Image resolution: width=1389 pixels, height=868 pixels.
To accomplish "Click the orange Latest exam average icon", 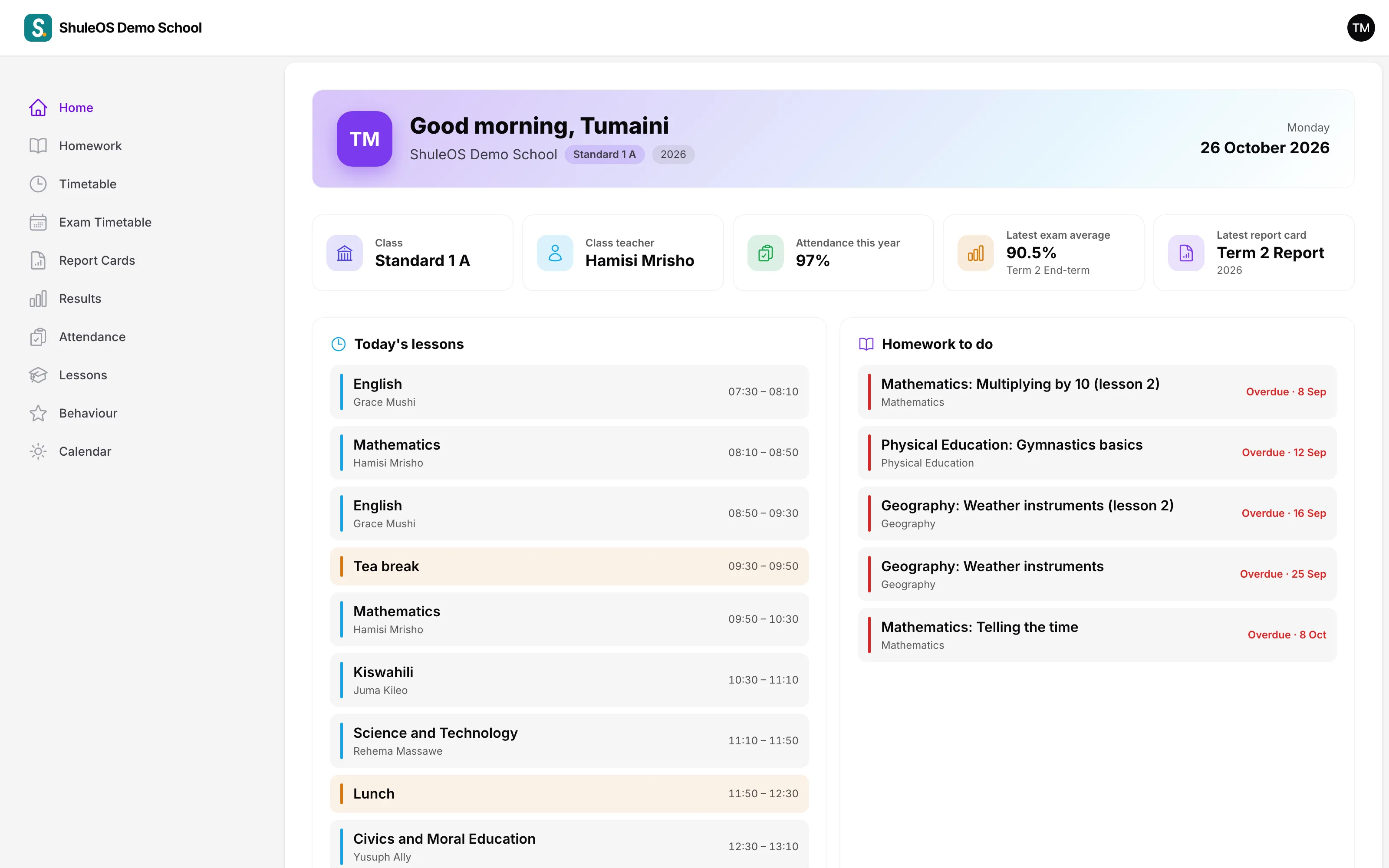I will pos(975,253).
